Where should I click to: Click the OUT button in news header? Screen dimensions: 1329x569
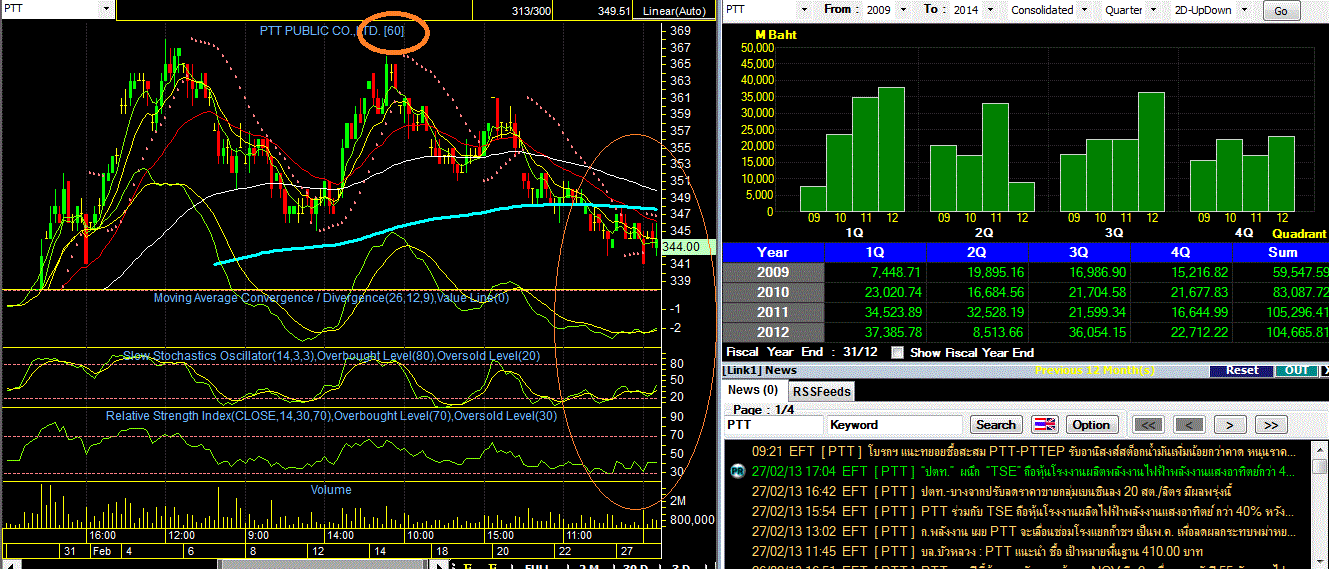(1297, 370)
